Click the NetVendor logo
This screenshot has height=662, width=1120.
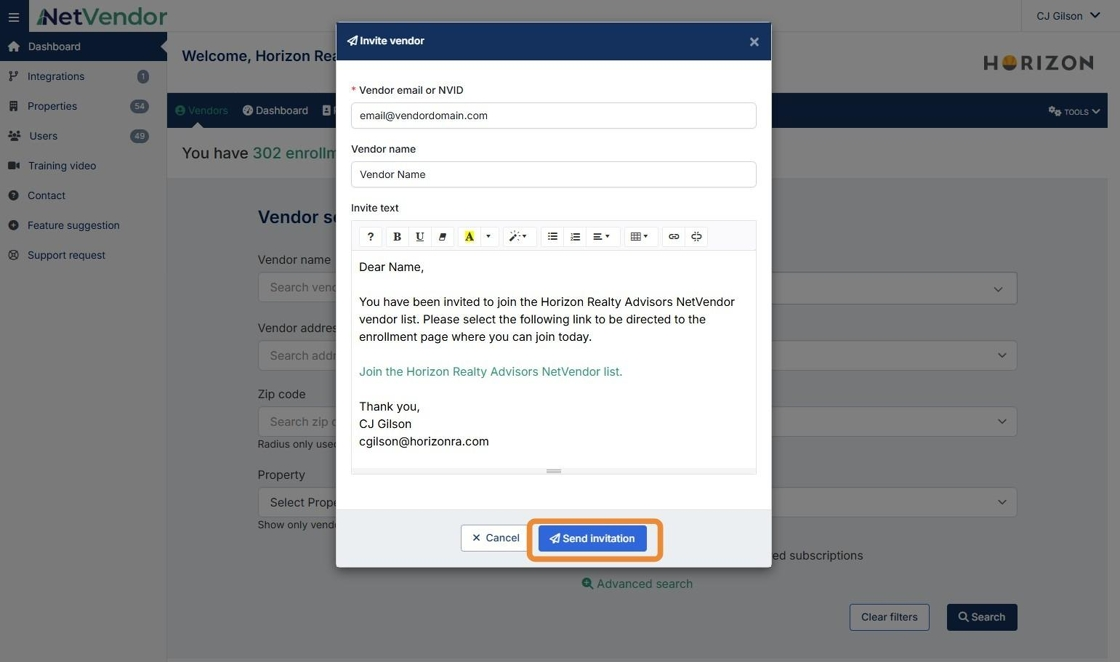coord(101,16)
